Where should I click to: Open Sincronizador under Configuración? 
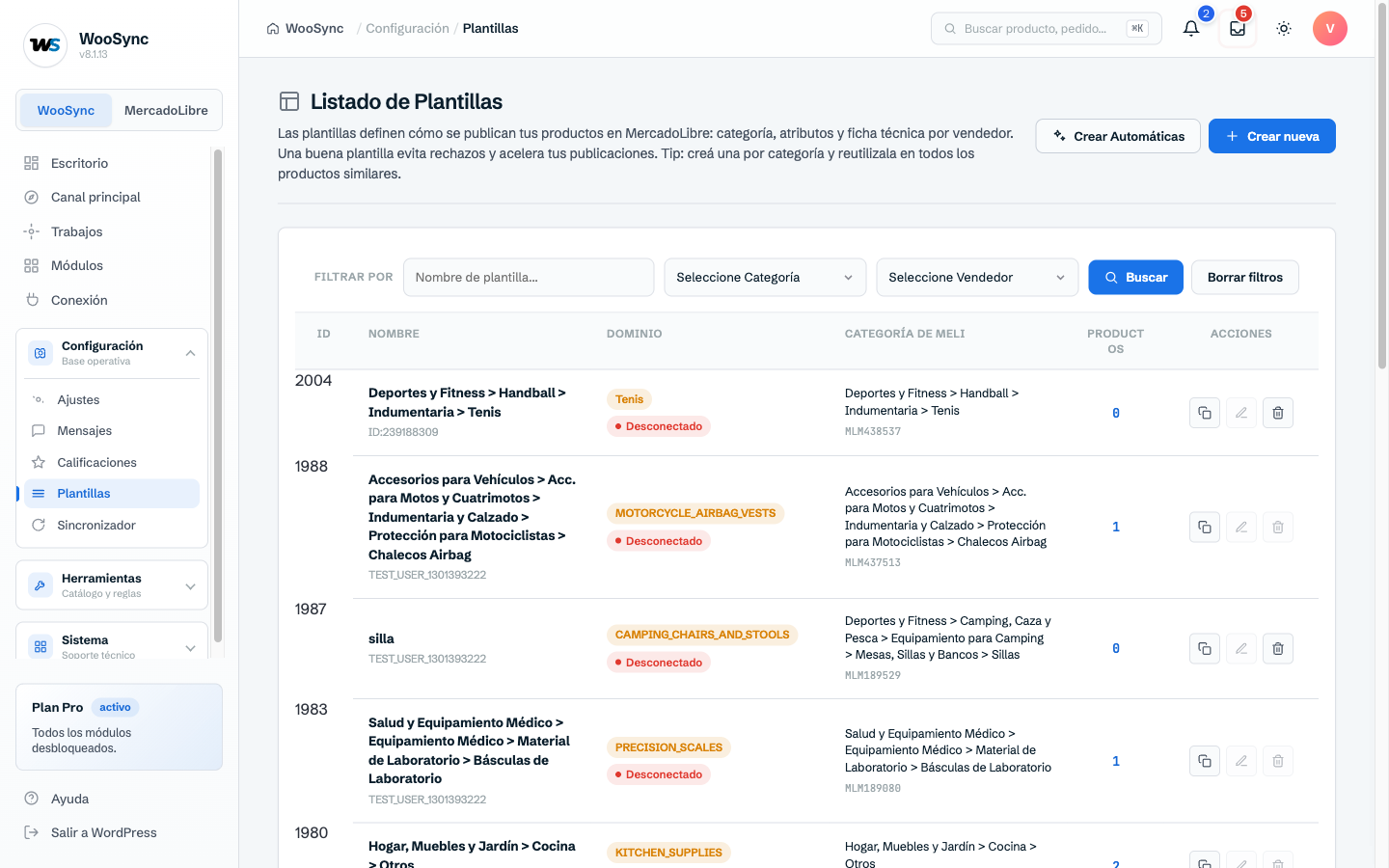[112, 525]
